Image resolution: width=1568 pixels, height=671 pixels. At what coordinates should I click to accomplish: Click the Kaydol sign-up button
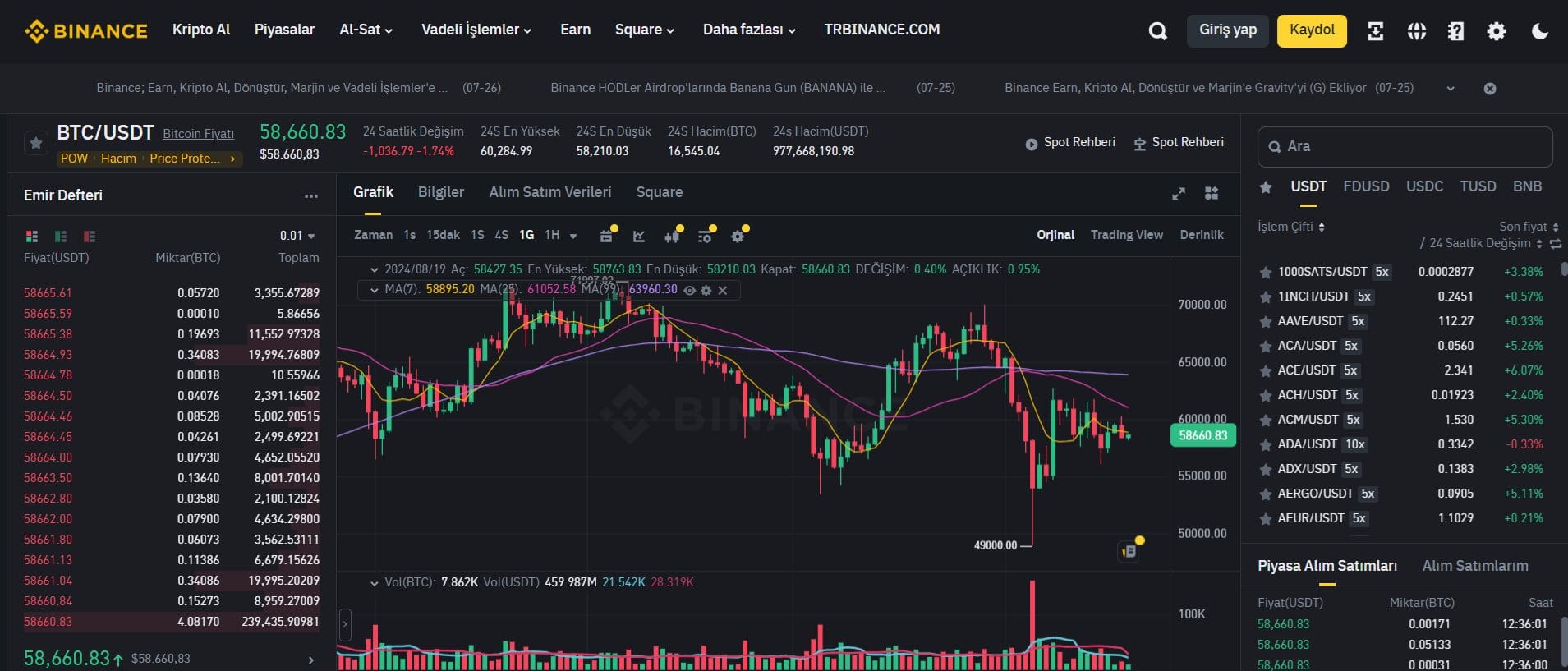(1312, 30)
